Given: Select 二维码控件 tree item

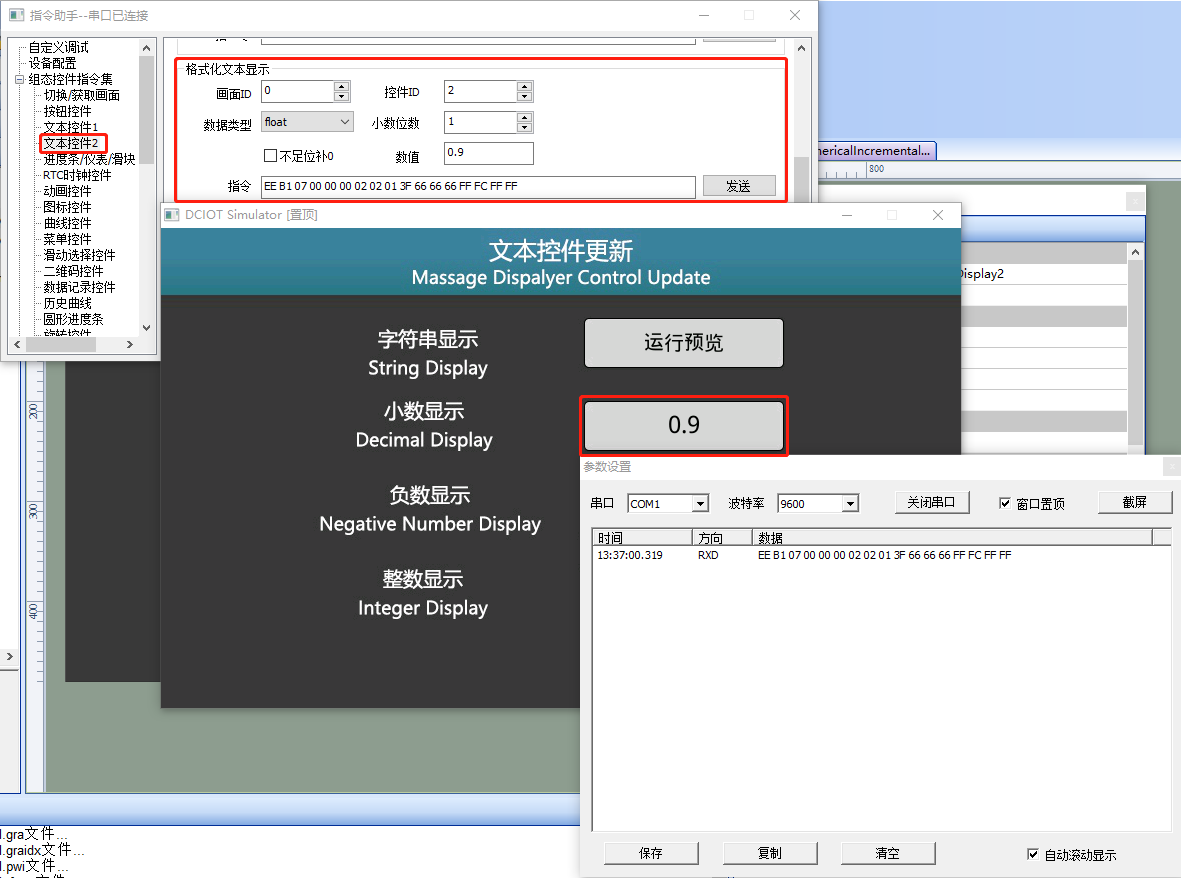Looking at the screenshot, I should [x=73, y=271].
